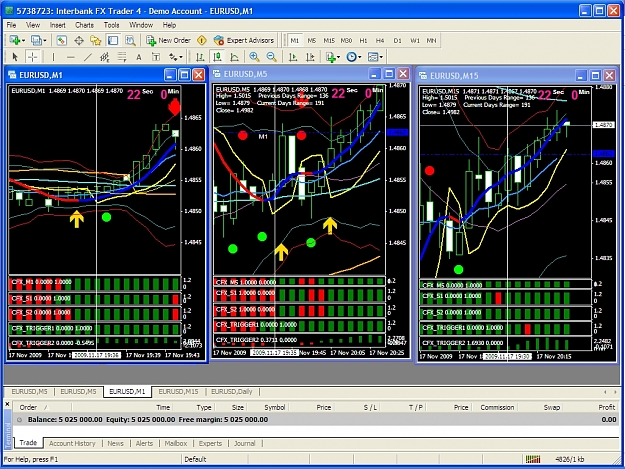Viewport: 625px width, 469px height.
Task: Open the Market Watch panel icon
Action: 61,40
